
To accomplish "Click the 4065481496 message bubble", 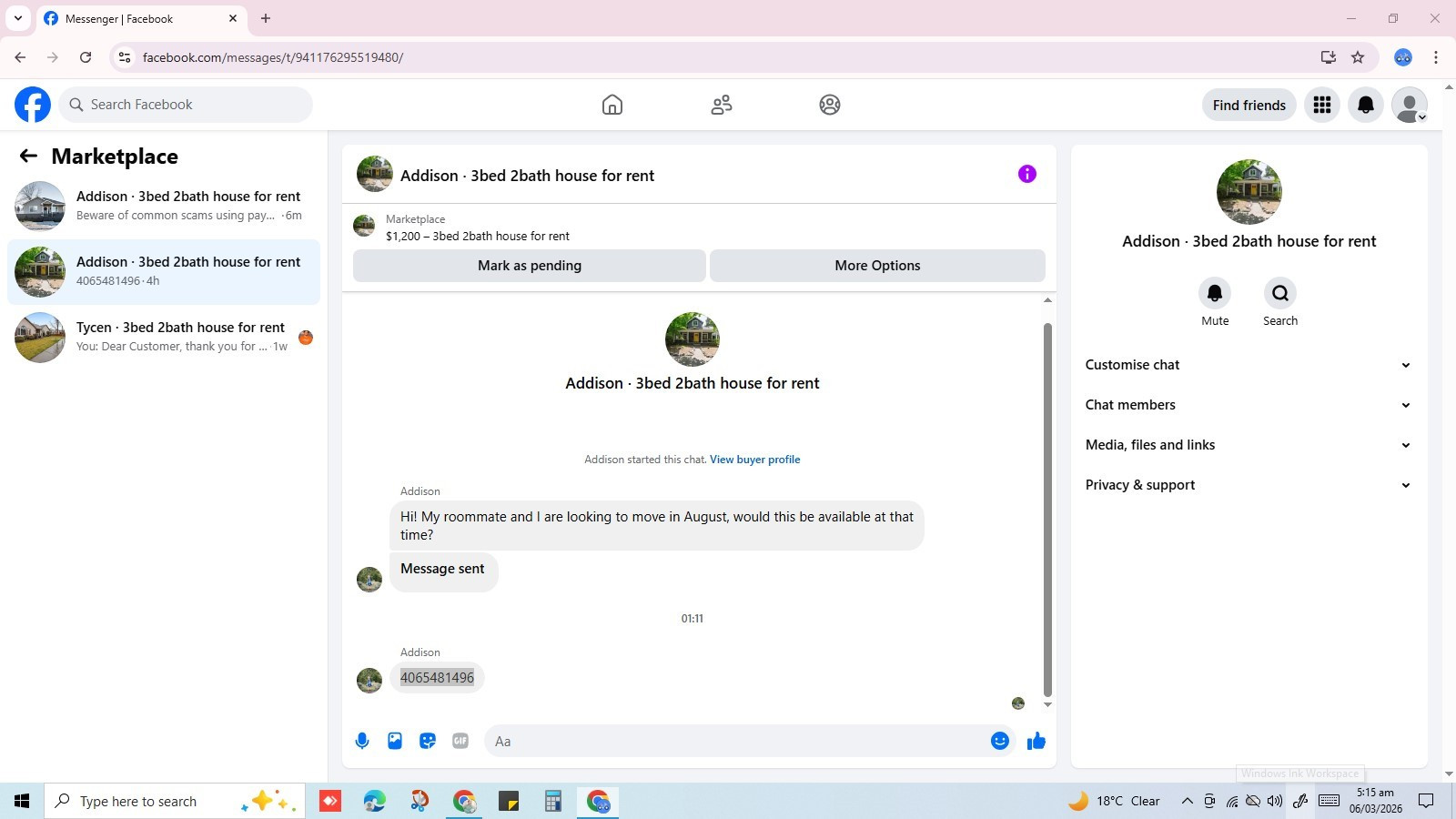I will click(x=437, y=678).
